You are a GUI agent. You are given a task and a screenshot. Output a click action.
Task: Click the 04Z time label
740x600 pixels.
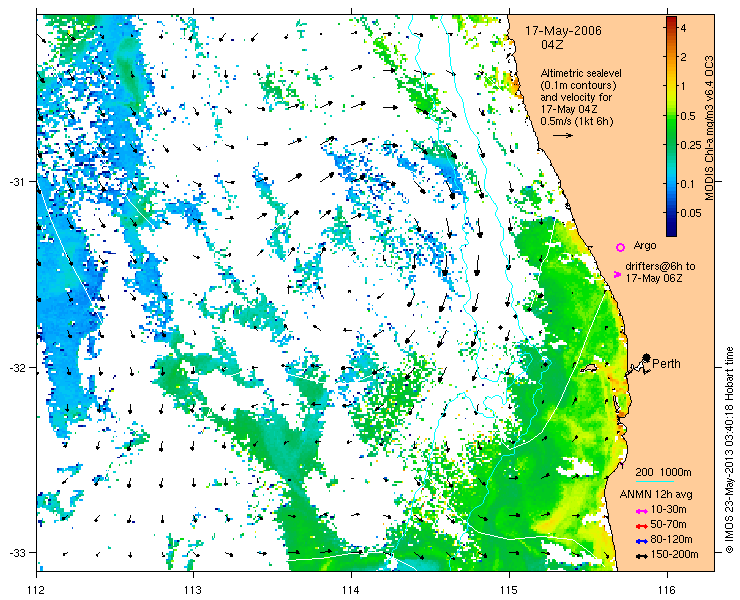coord(552,45)
